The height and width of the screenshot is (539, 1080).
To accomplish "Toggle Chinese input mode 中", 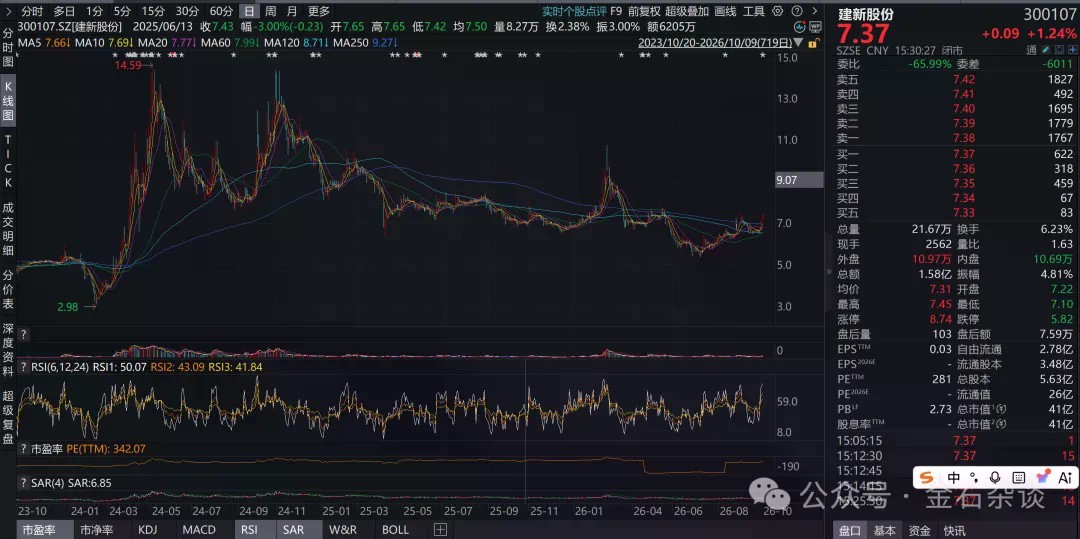I will click(954, 477).
